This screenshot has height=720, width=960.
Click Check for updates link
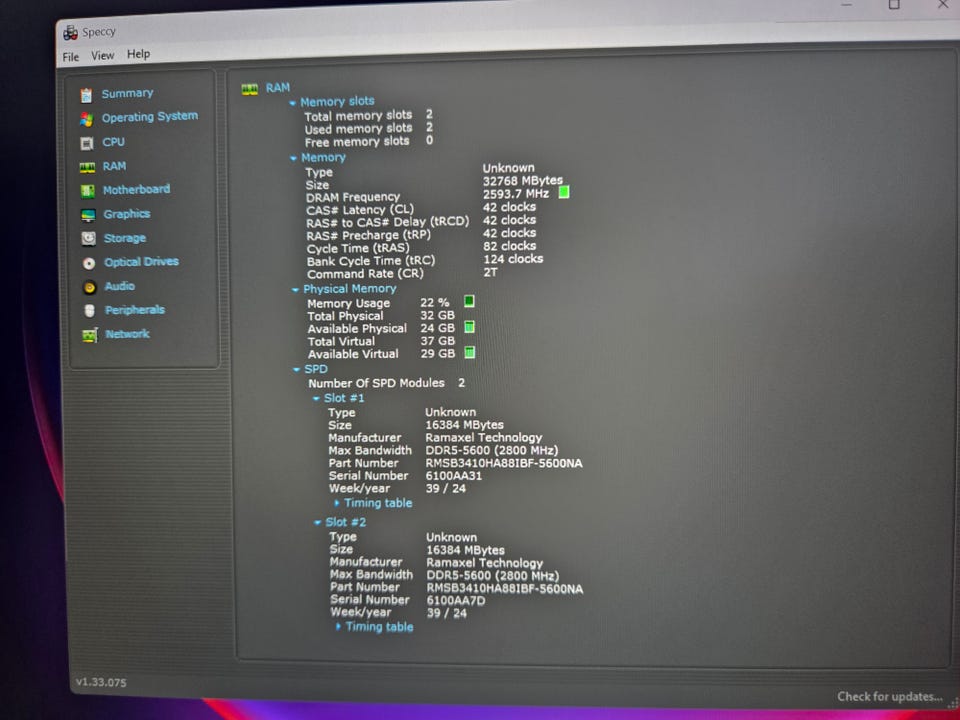tap(890, 697)
